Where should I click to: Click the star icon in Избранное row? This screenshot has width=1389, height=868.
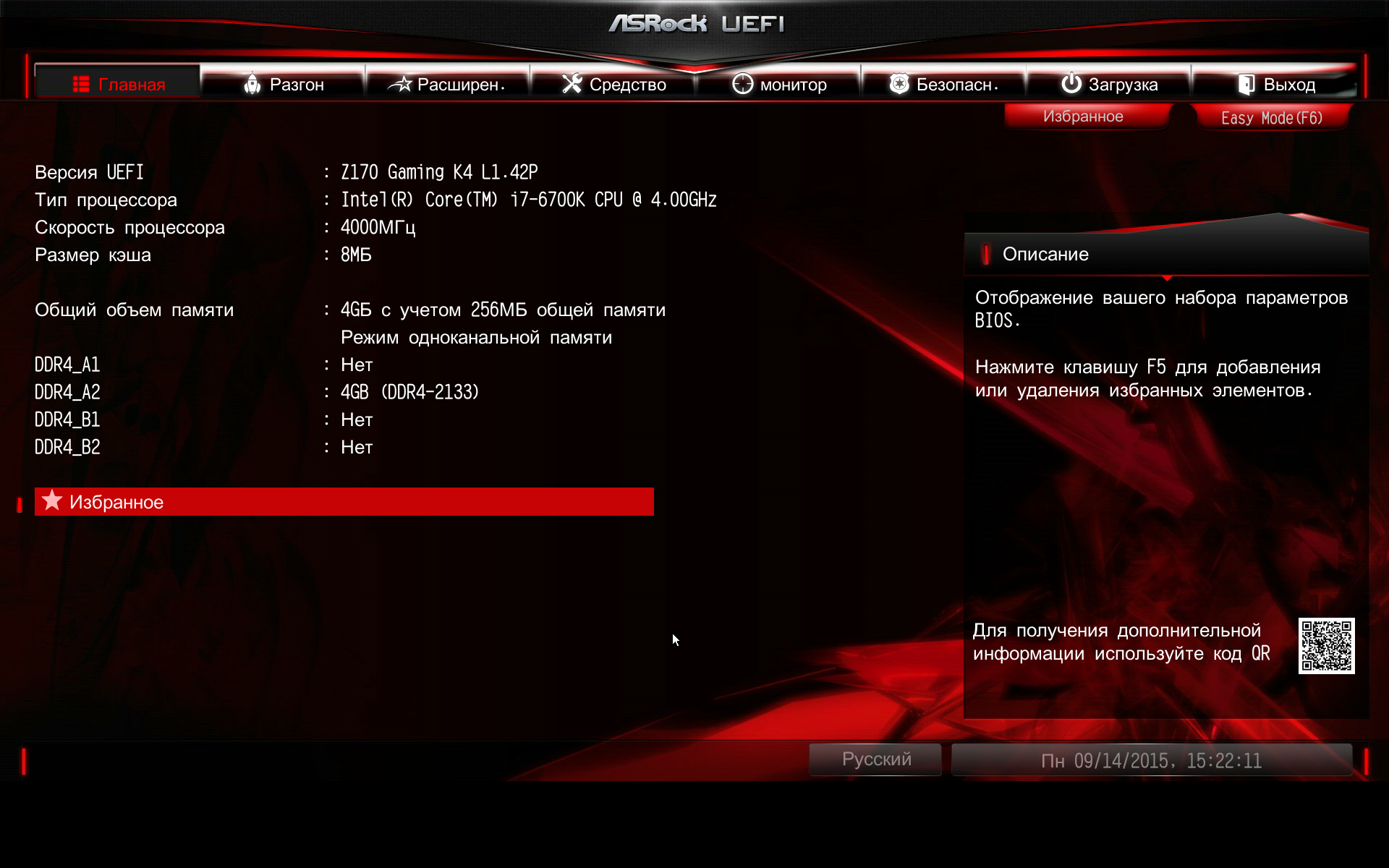click(x=52, y=501)
